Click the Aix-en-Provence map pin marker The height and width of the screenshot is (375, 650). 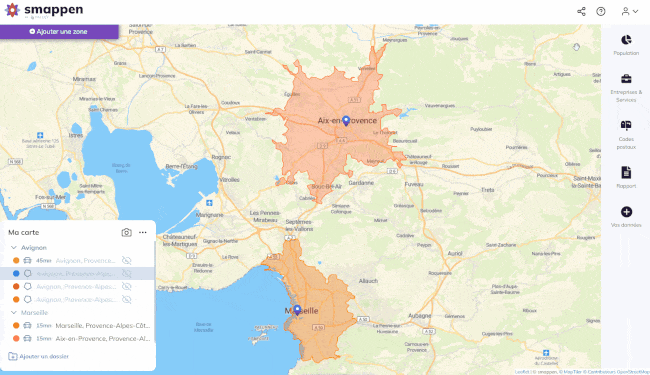pos(346,121)
